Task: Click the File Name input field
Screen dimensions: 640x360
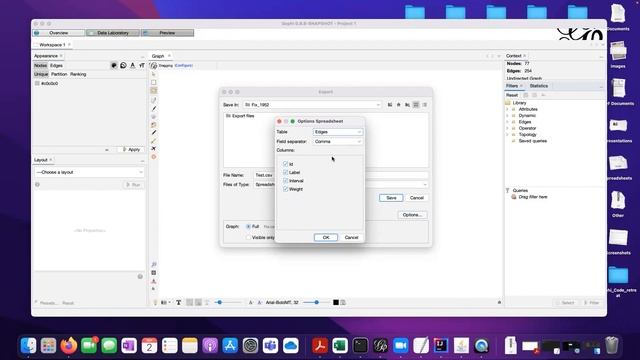Action: (x=341, y=175)
